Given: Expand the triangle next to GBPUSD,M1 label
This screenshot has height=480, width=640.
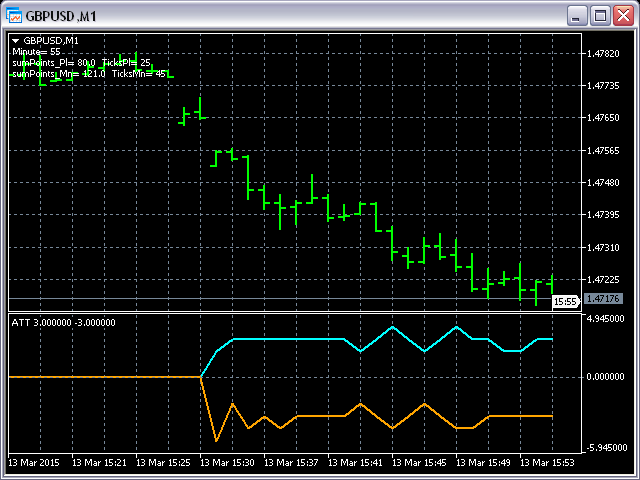Looking at the screenshot, I should click(x=16, y=41).
